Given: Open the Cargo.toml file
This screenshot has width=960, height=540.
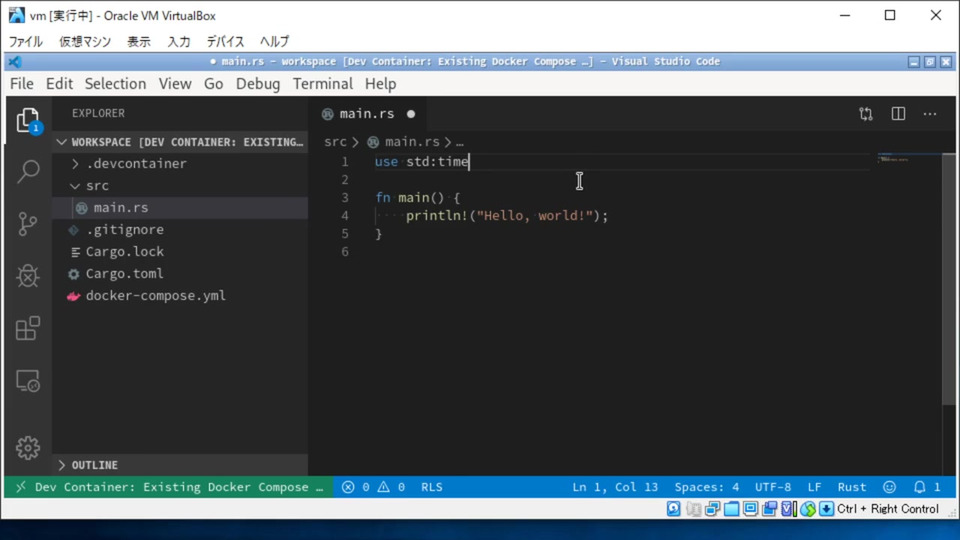Looking at the screenshot, I should [x=124, y=274].
